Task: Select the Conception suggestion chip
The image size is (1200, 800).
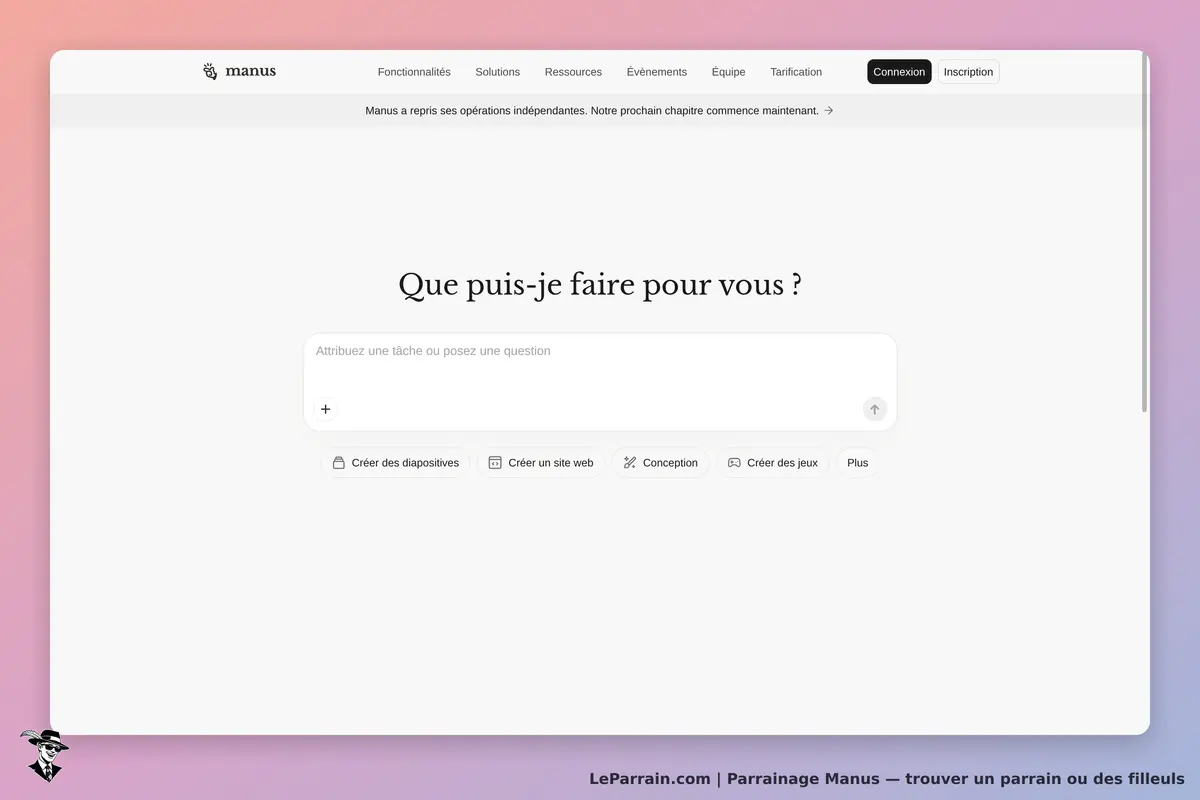Action: point(660,463)
